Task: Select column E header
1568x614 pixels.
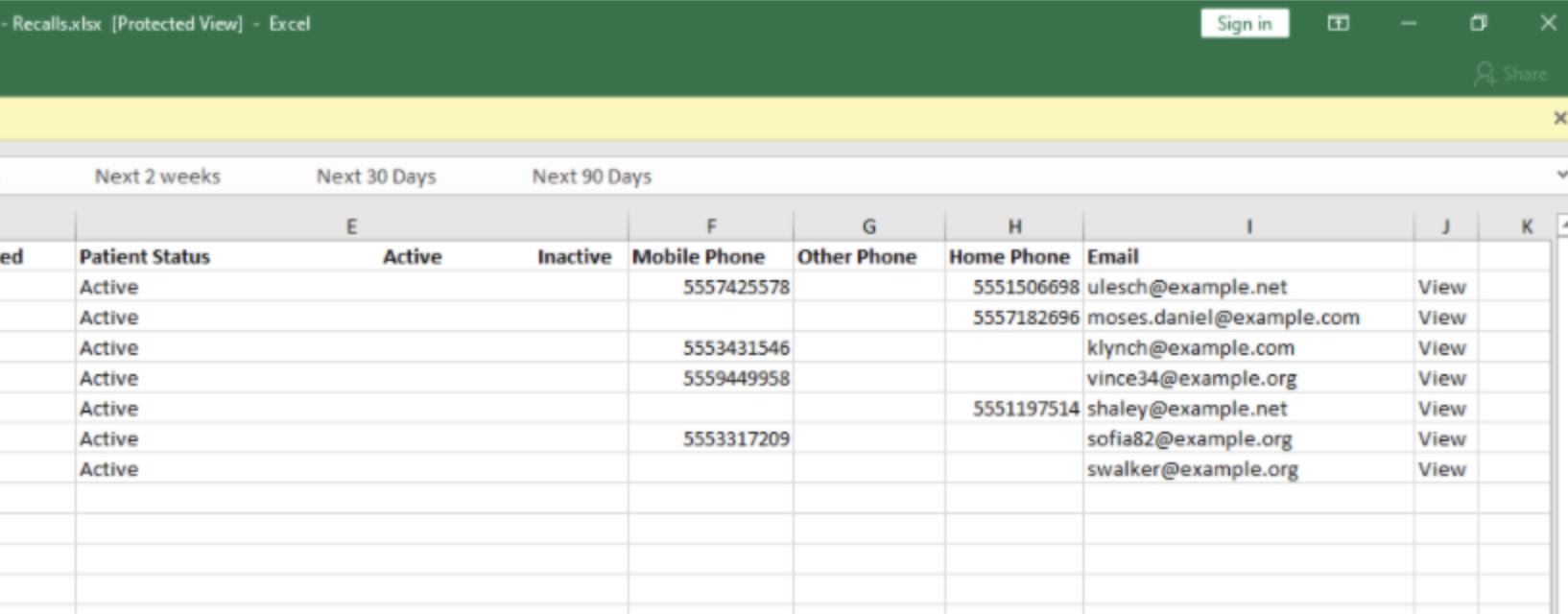Action: 351,226
